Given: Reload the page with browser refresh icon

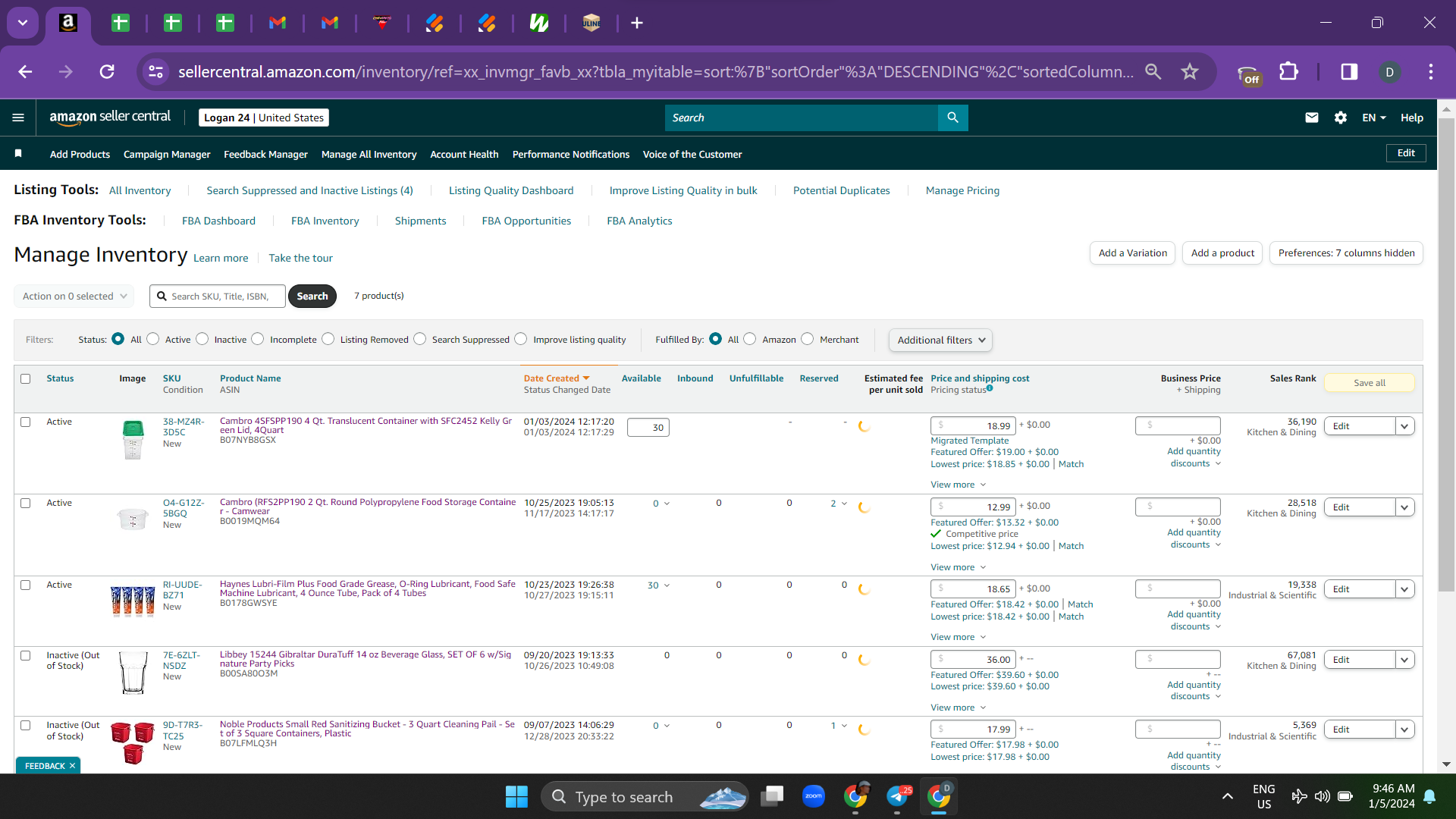Looking at the screenshot, I should coord(107,71).
